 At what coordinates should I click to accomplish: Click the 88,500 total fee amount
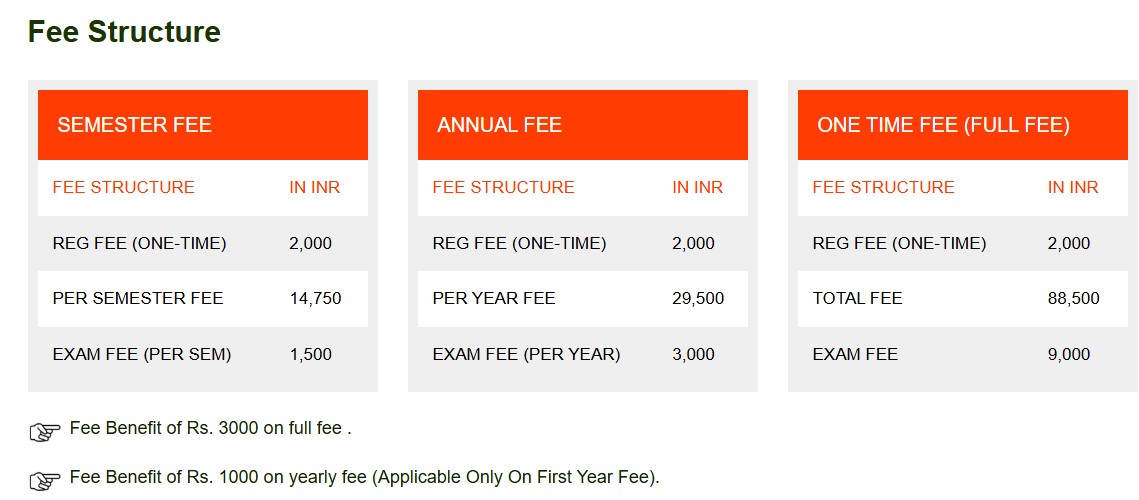(1073, 298)
